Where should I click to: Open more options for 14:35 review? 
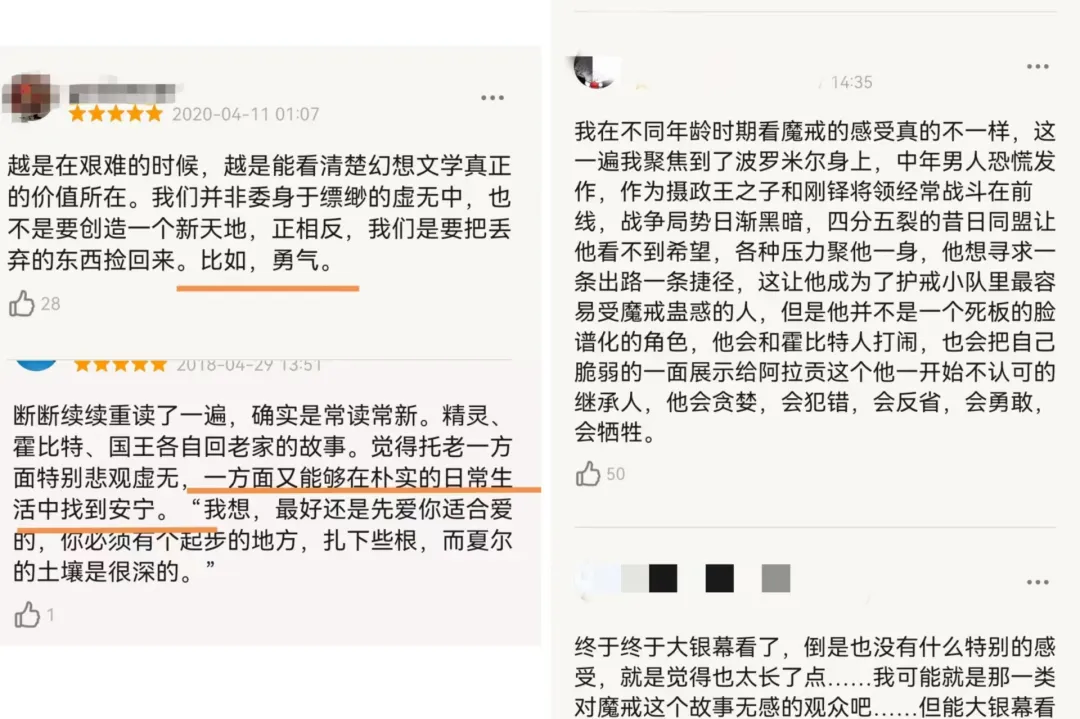[1037, 67]
